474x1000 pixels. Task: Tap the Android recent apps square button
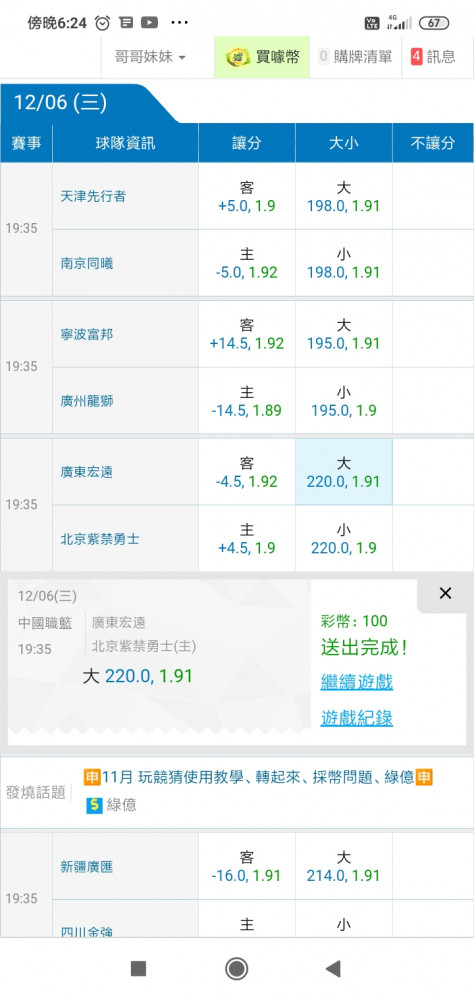[138, 969]
